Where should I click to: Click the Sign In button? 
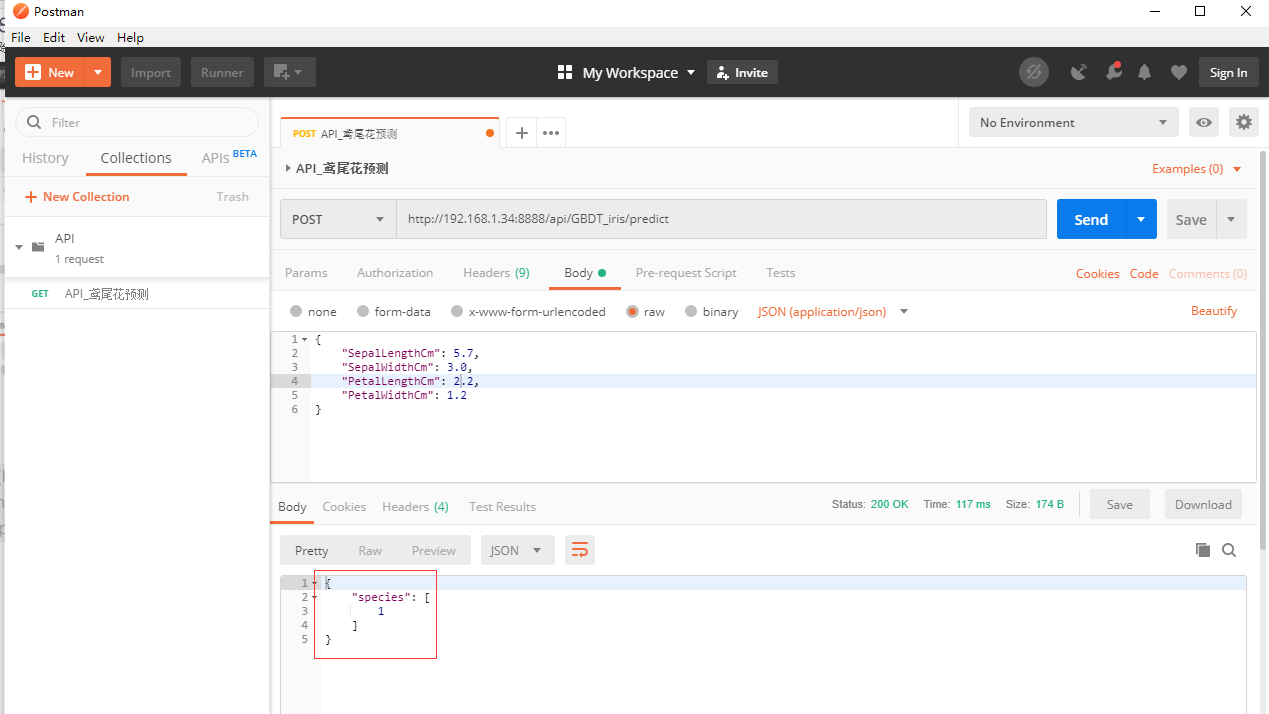point(1228,72)
